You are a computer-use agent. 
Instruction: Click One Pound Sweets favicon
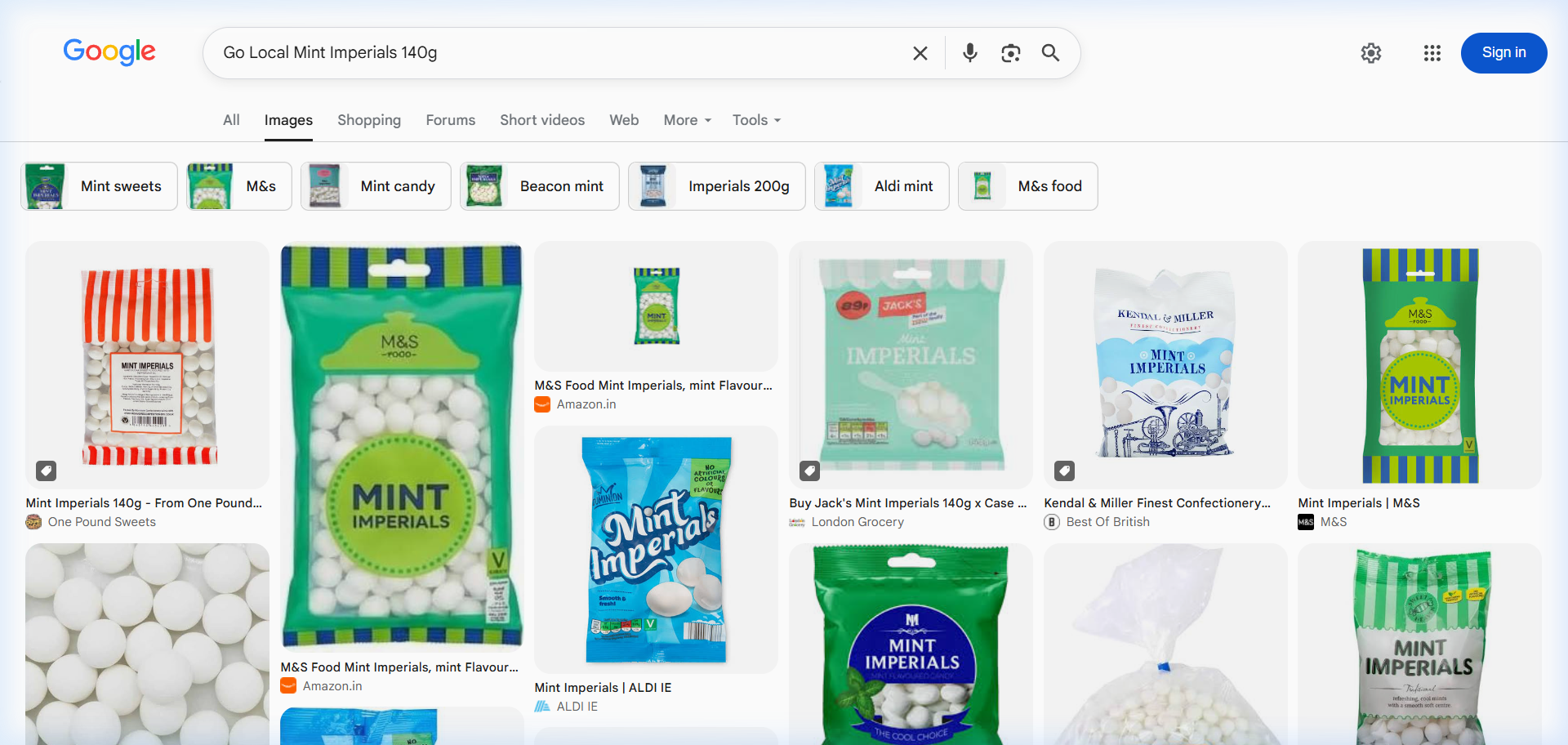(x=33, y=522)
